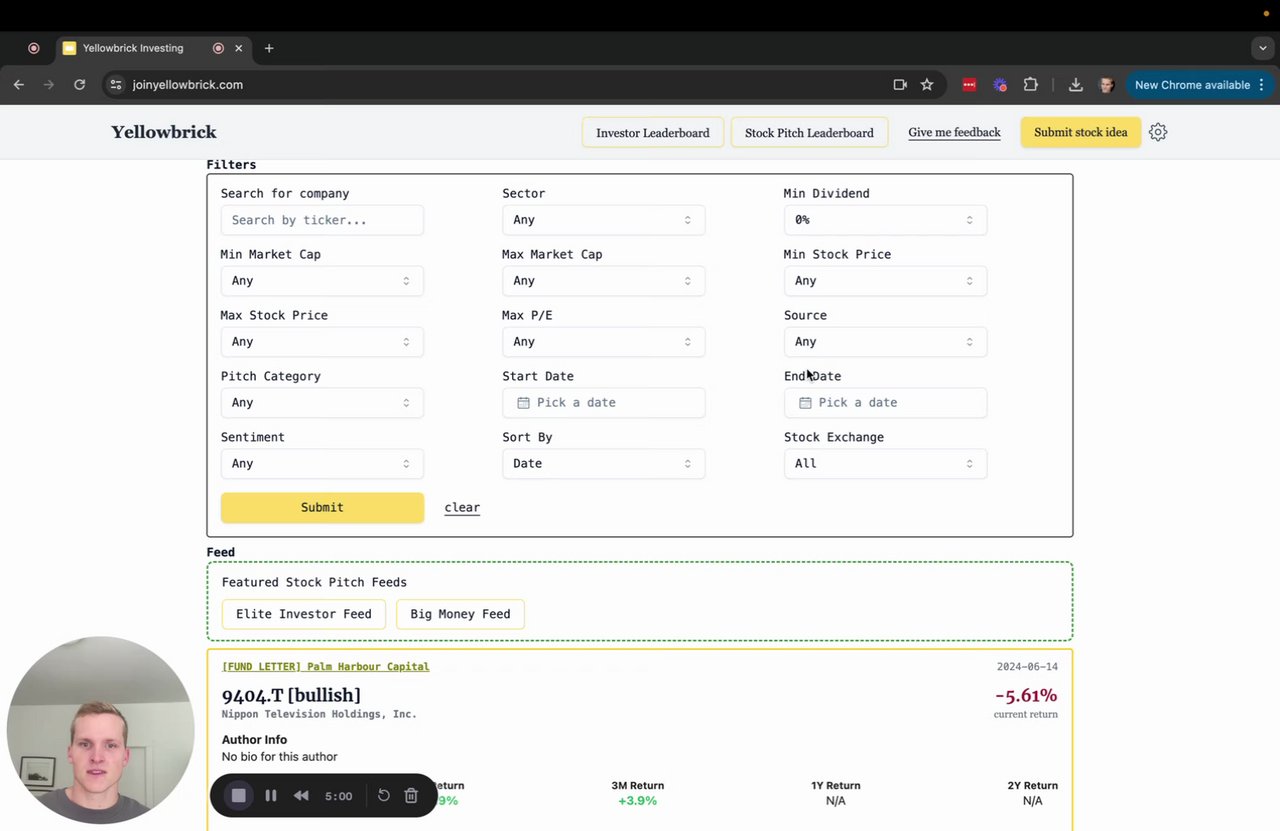Open the Sort By dropdown

[x=603, y=464]
